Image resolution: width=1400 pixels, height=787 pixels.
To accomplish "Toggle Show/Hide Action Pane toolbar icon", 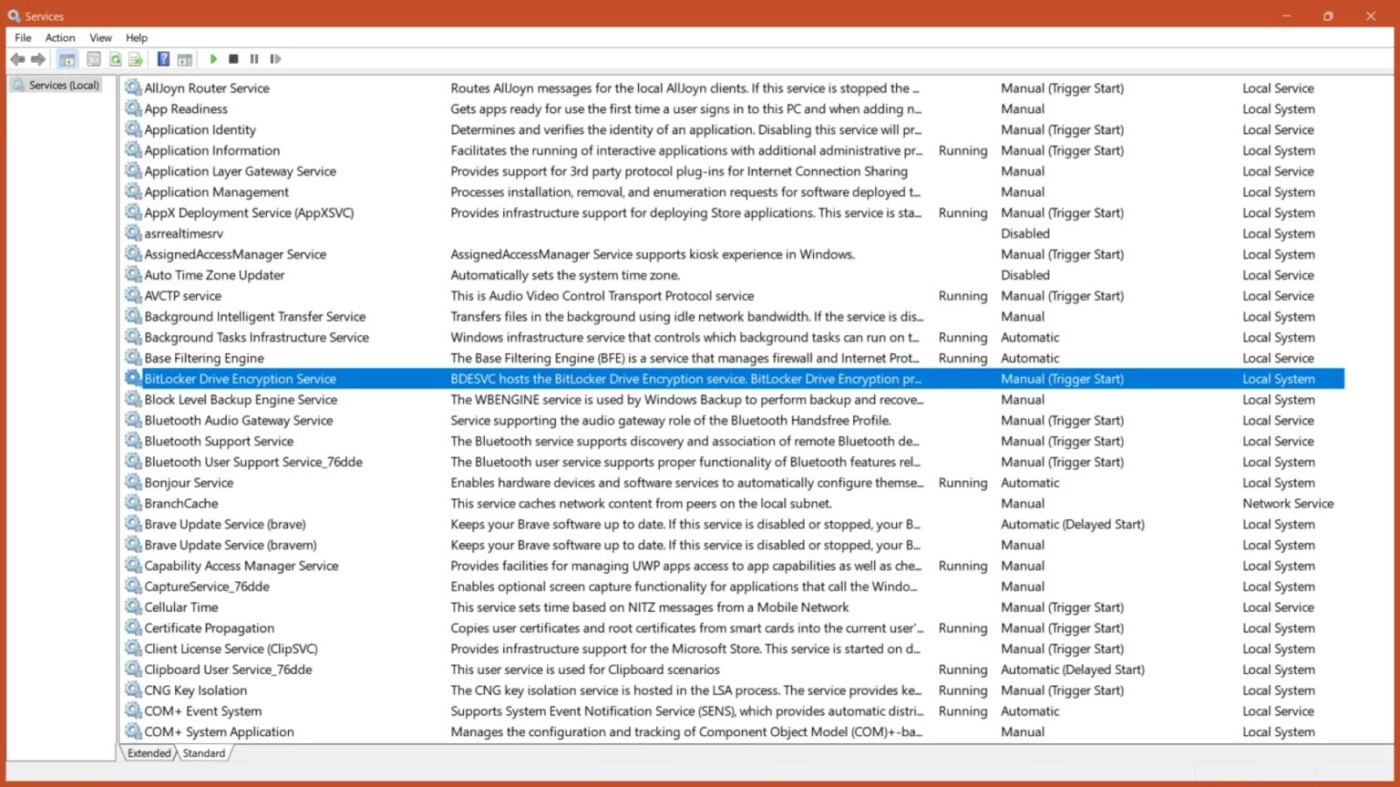I will click(185, 60).
